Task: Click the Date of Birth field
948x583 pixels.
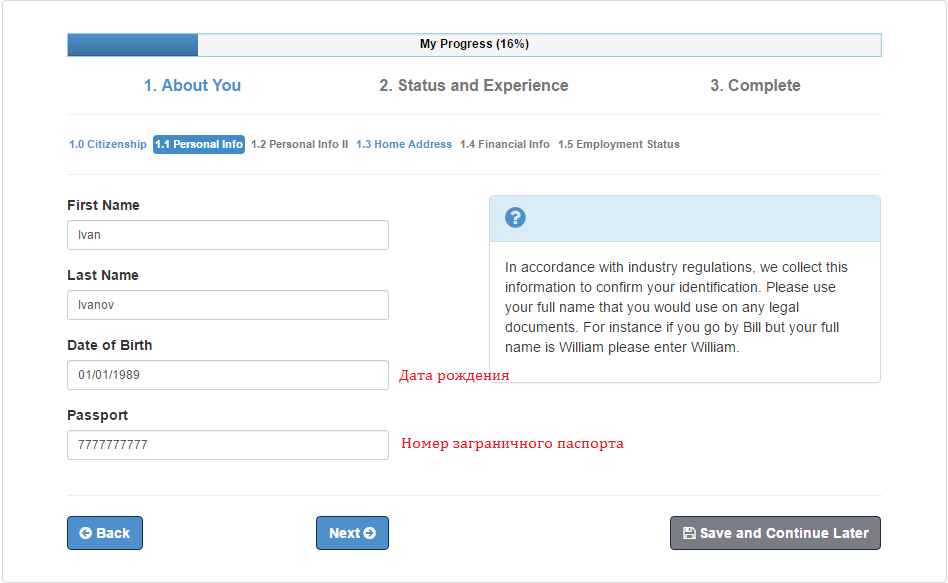Action: tap(228, 375)
